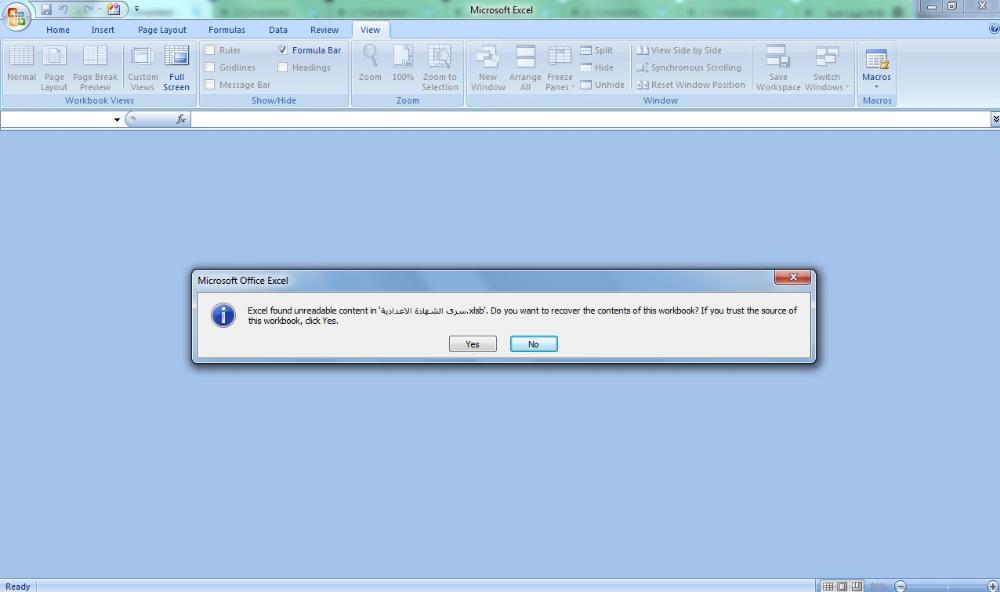Toggle the Gridlines checkbox

point(210,67)
